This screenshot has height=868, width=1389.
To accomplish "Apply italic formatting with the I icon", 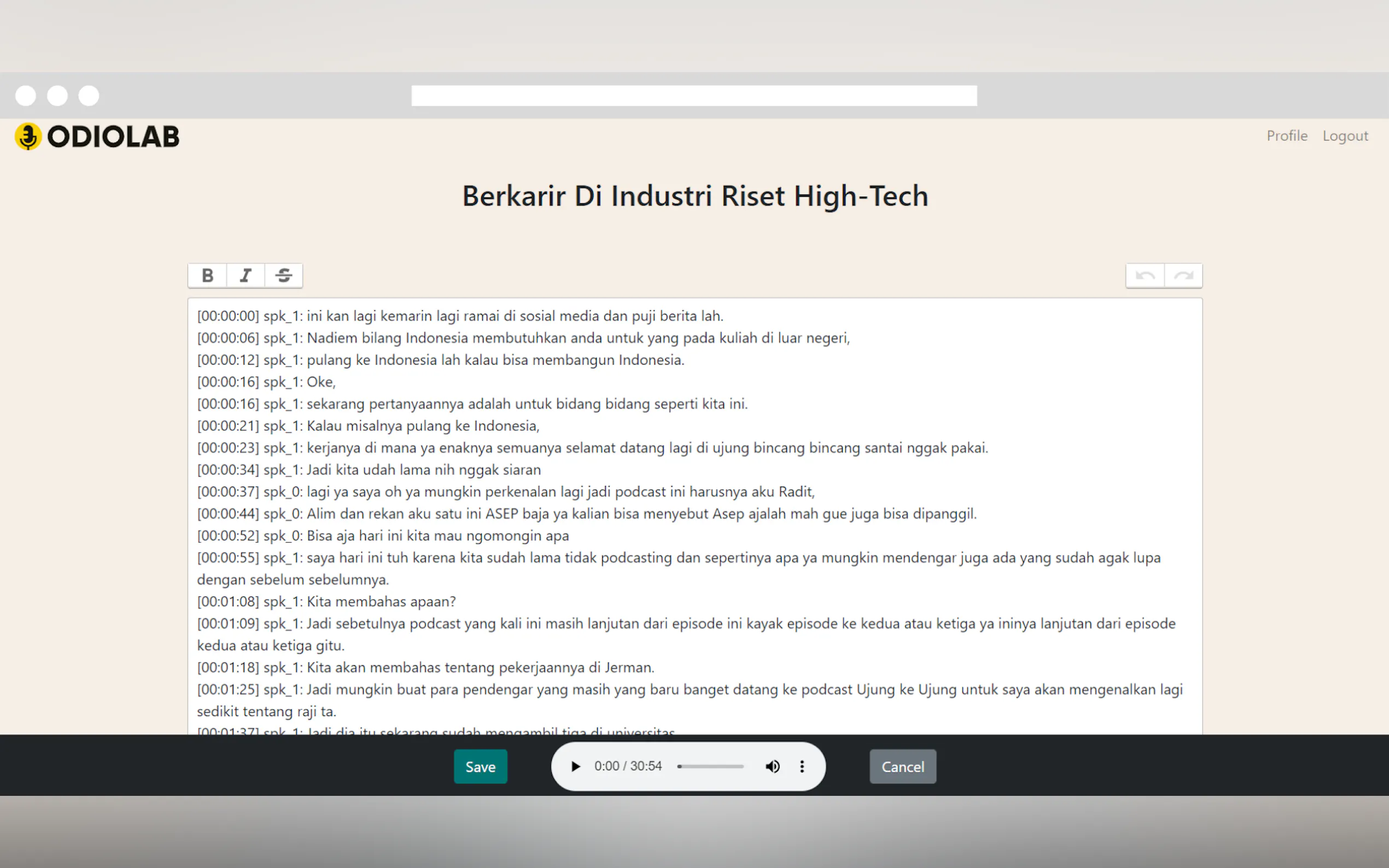I will pos(246,275).
